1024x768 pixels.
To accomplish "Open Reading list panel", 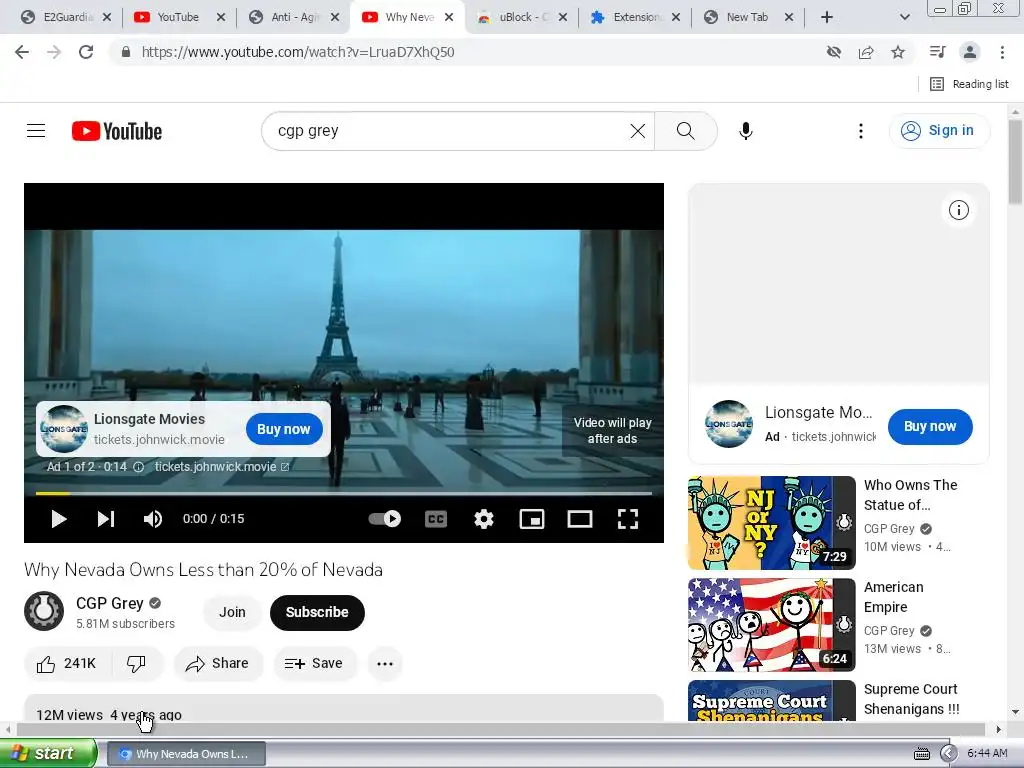I will [969, 84].
